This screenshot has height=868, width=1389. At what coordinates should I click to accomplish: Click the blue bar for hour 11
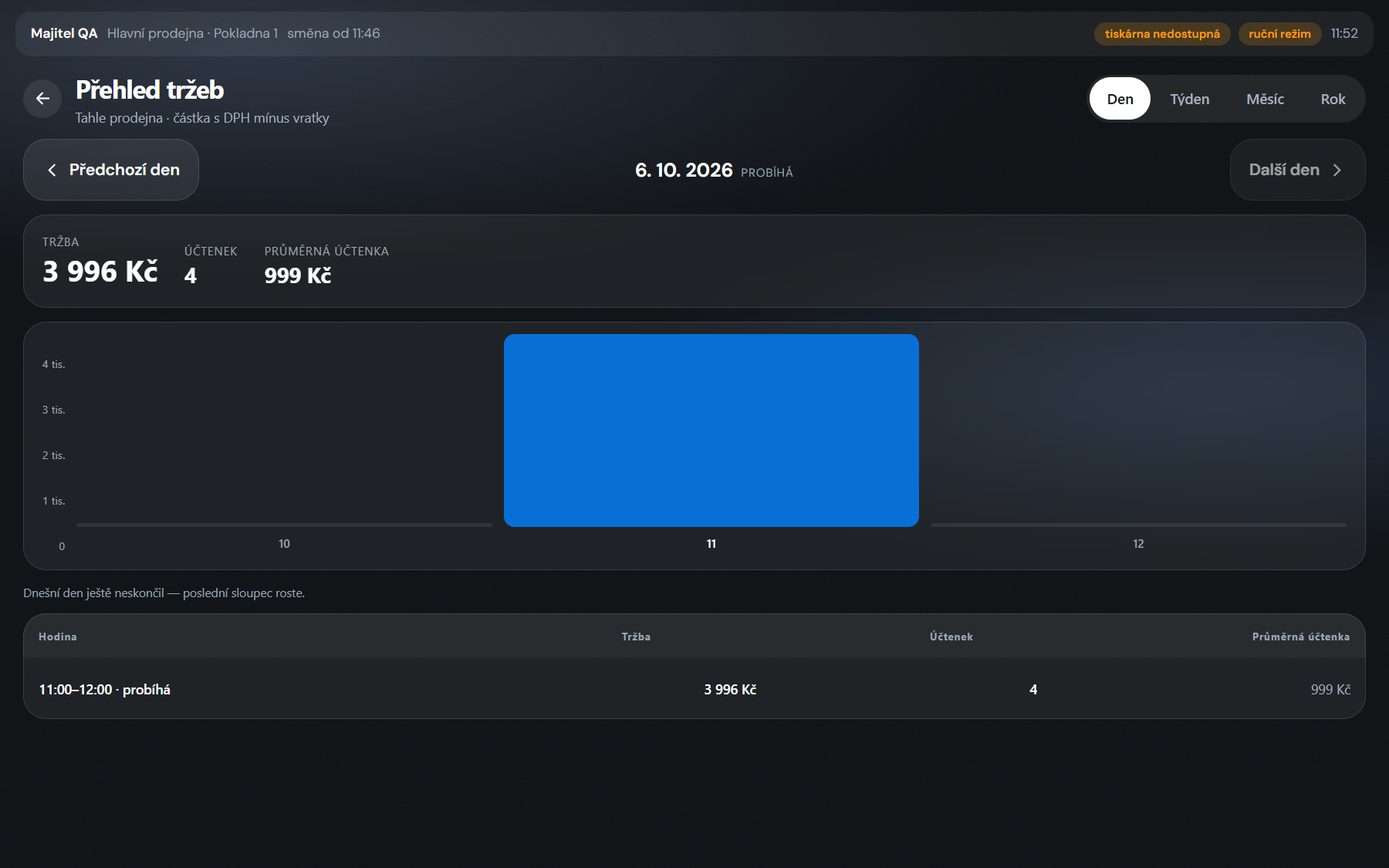coord(711,431)
